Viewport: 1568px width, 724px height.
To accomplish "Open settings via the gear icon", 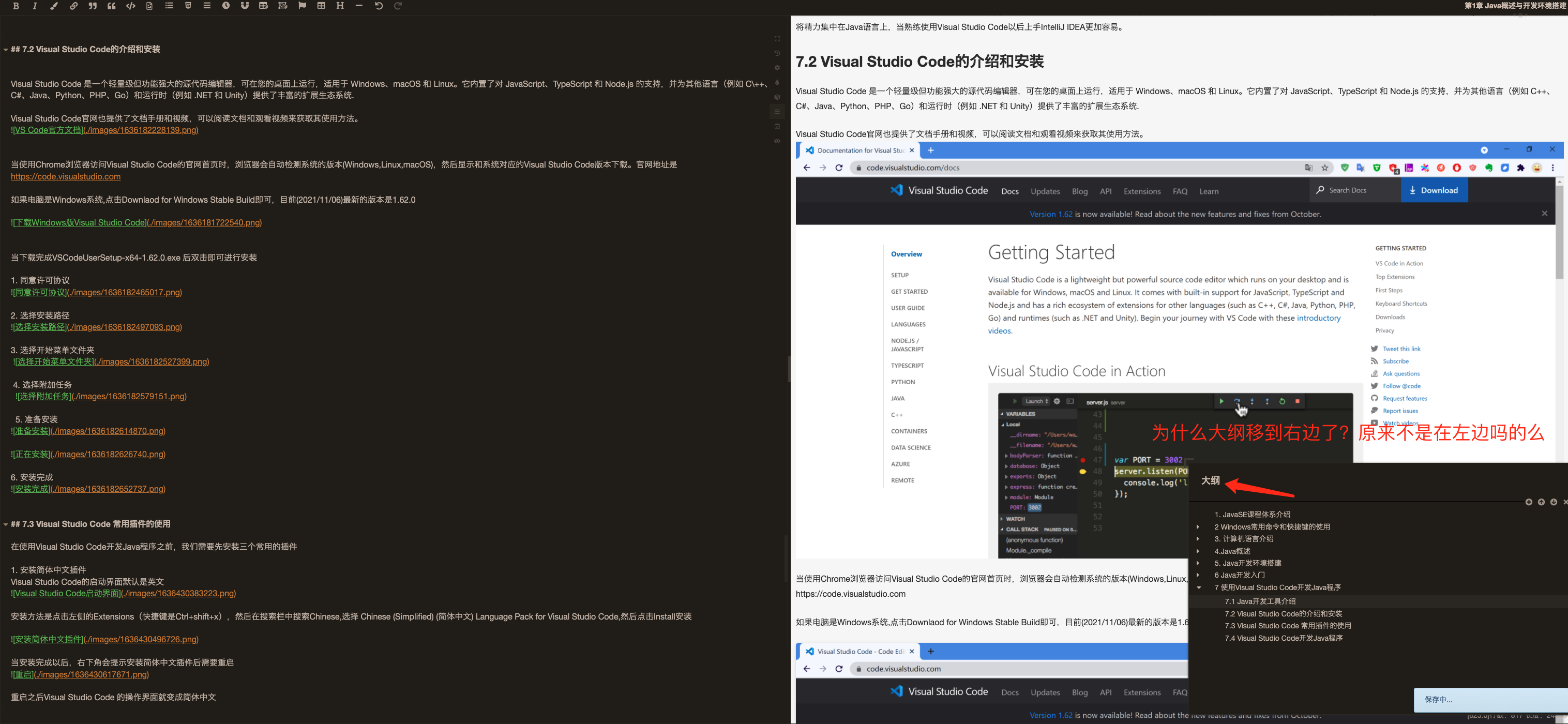I will click(x=777, y=68).
